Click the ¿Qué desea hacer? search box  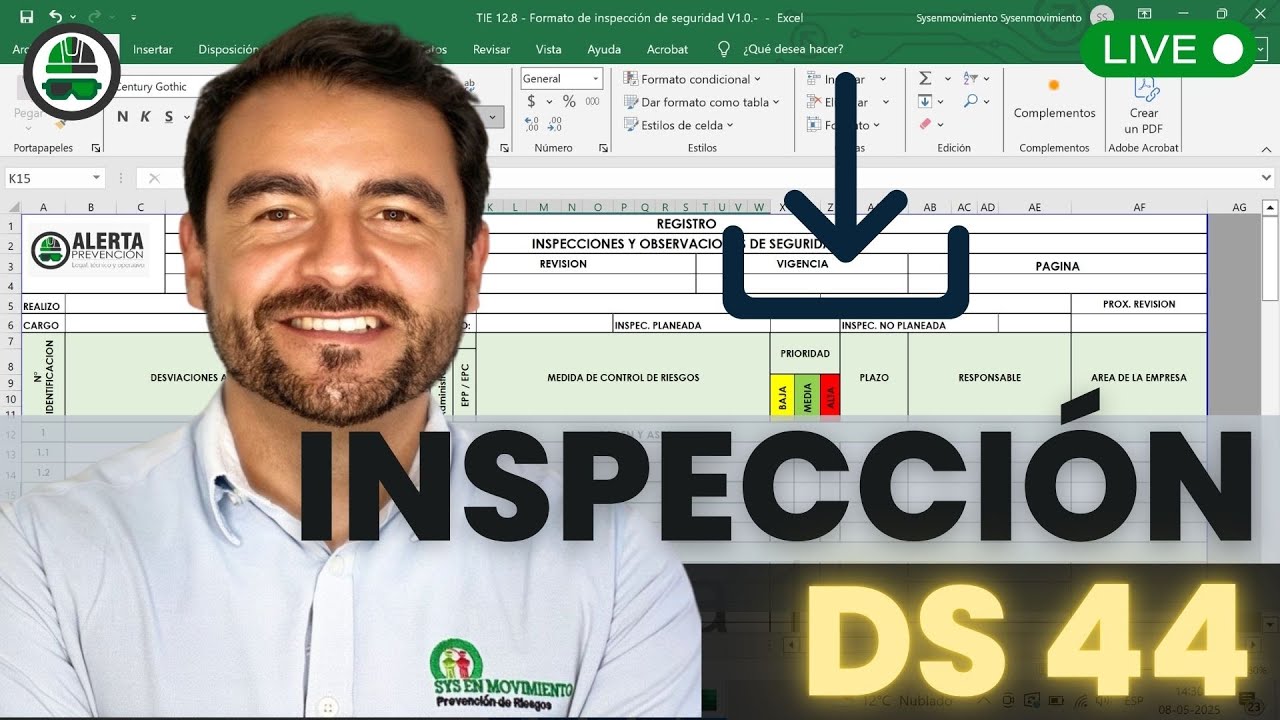click(x=793, y=49)
